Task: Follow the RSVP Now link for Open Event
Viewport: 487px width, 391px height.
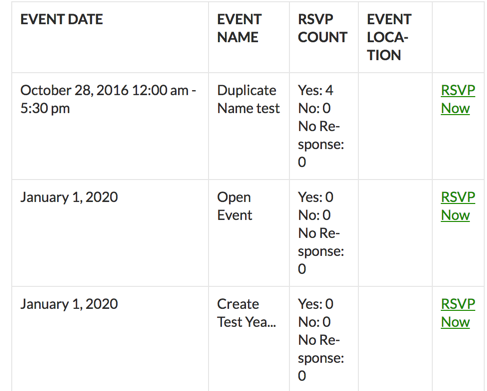Action: pos(458,206)
